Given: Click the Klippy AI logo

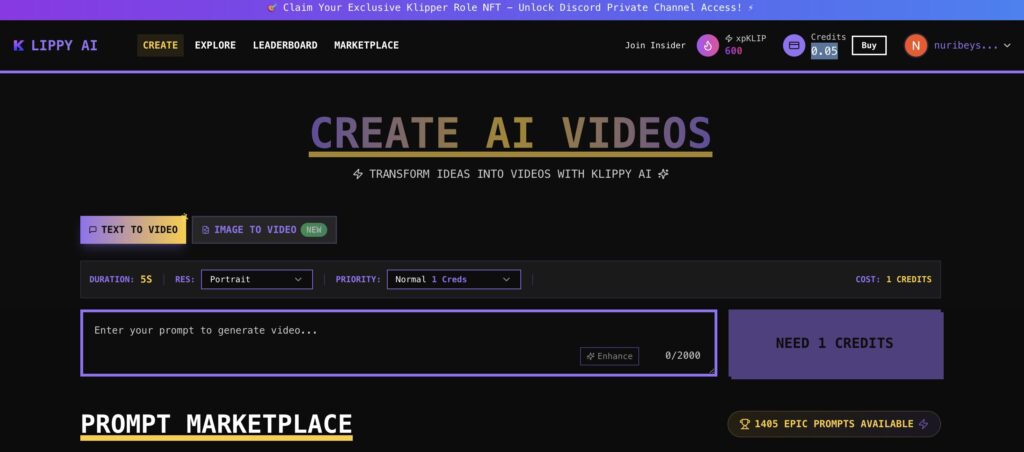Looking at the screenshot, I should (55, 46).
